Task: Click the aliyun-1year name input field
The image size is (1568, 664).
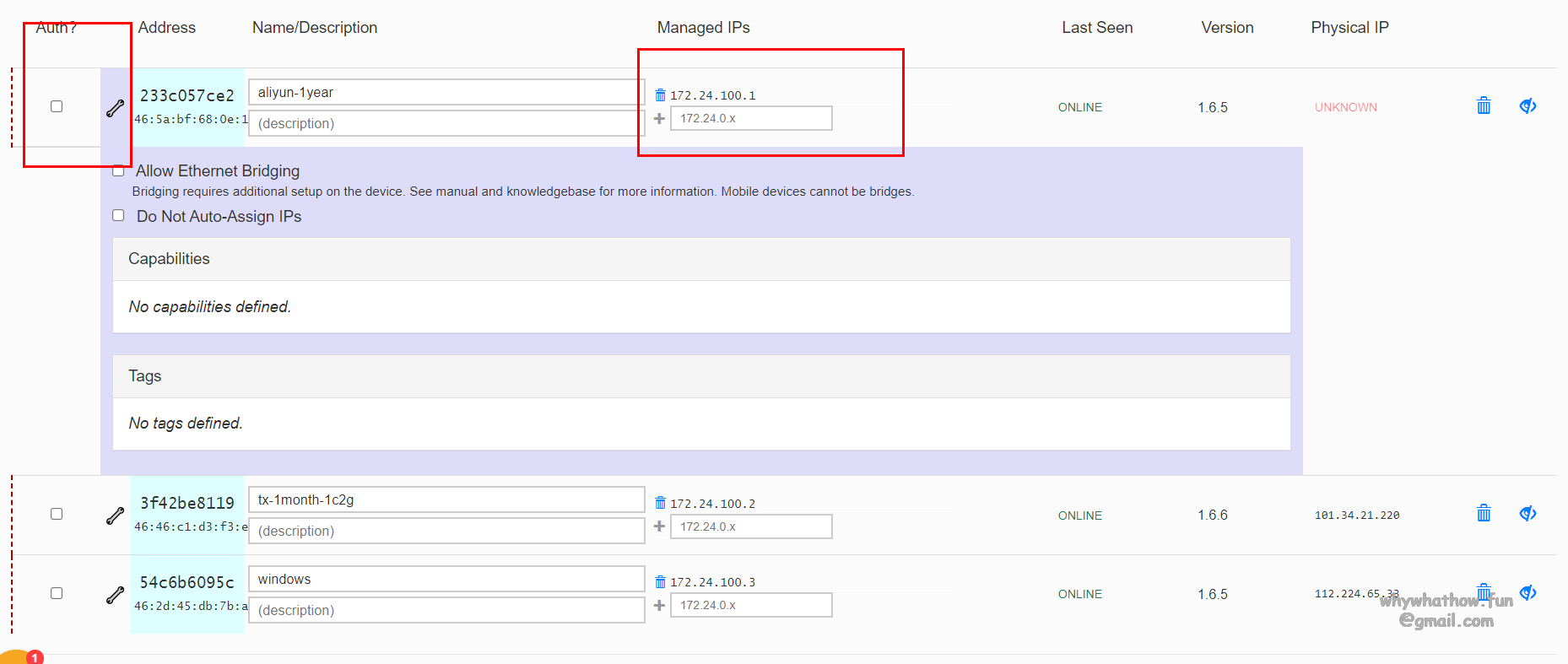Action: 446,93
